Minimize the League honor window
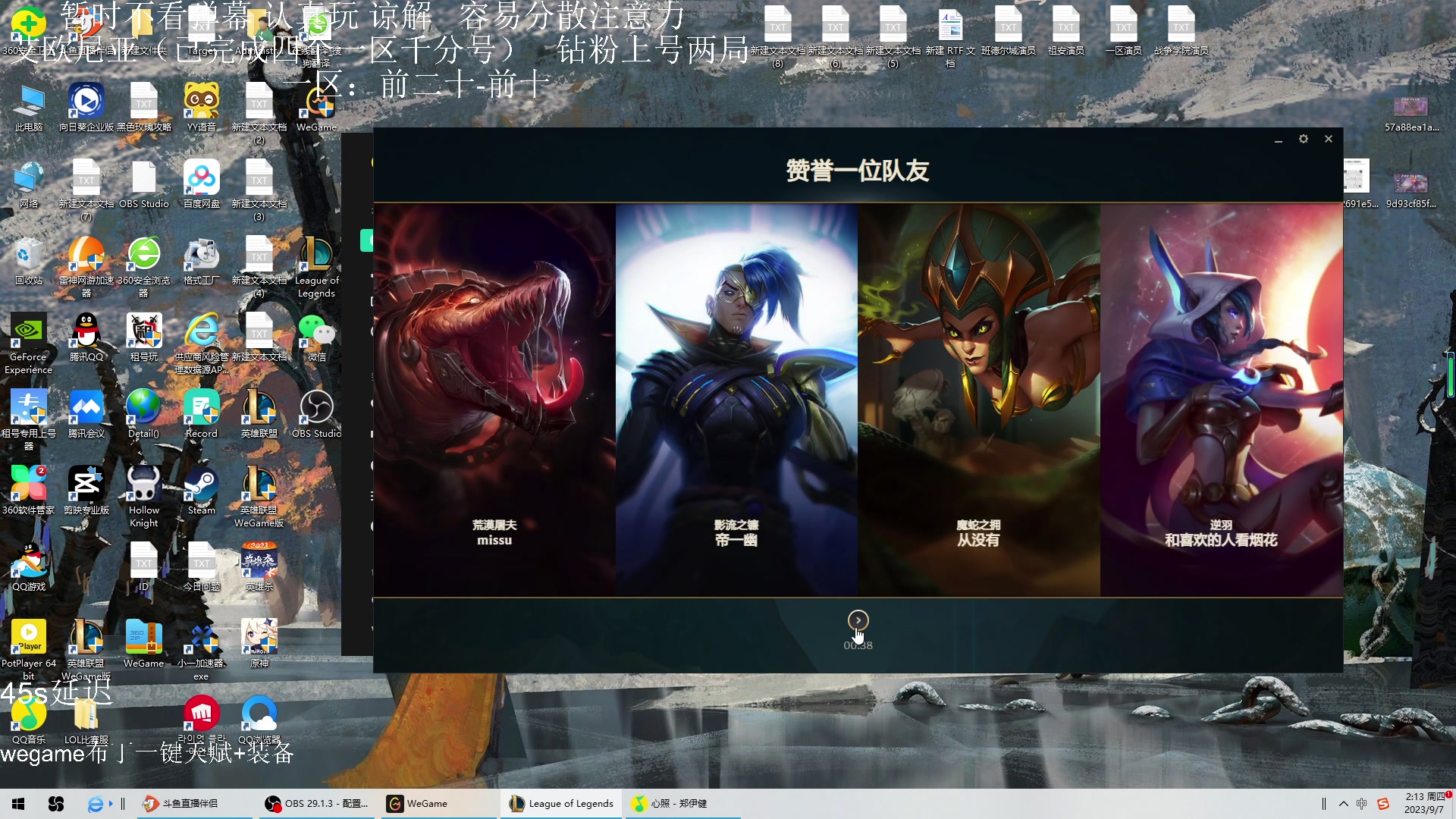 tap(1279, 140)
